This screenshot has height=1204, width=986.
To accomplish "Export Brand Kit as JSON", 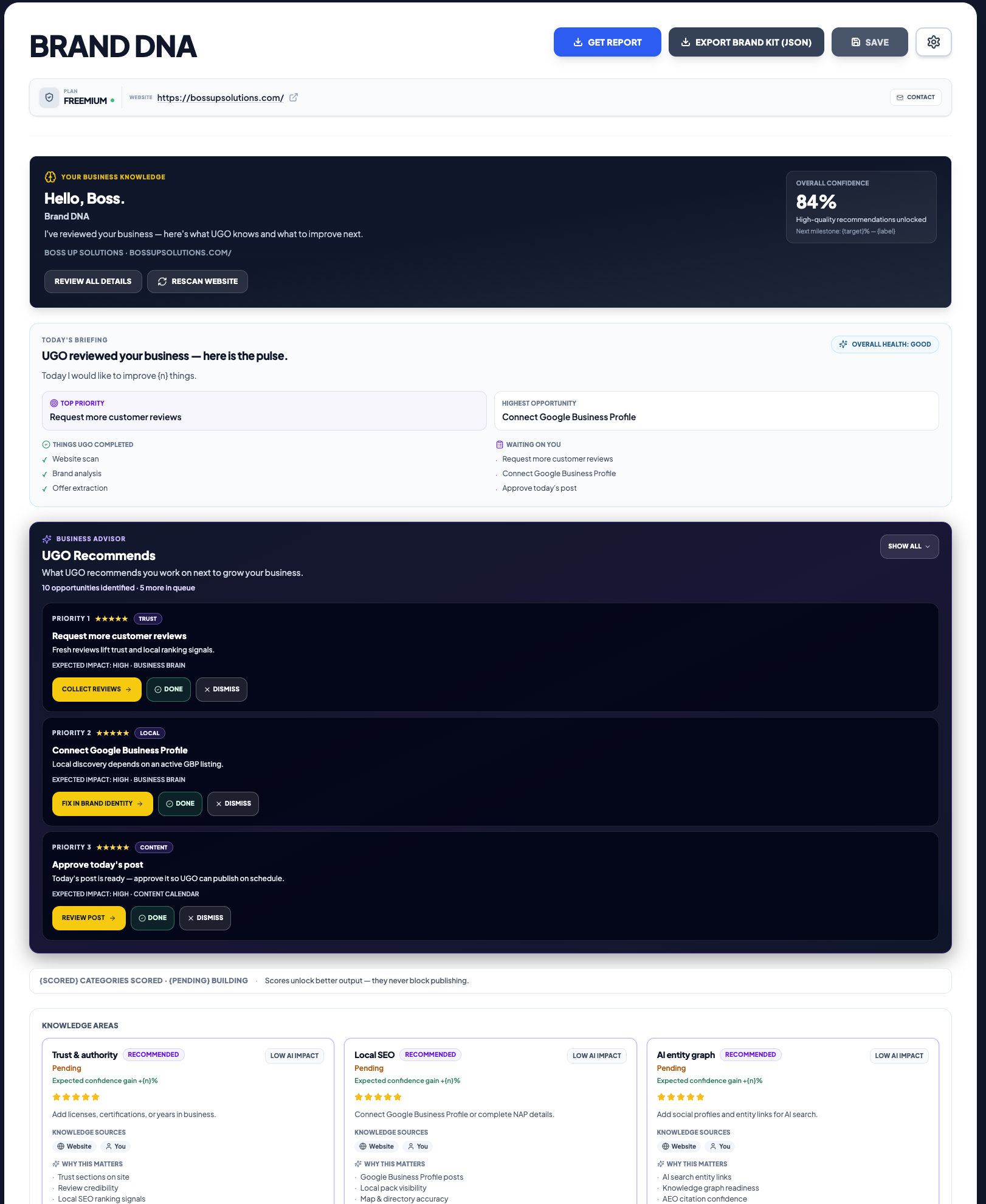I will pos(746,42).
